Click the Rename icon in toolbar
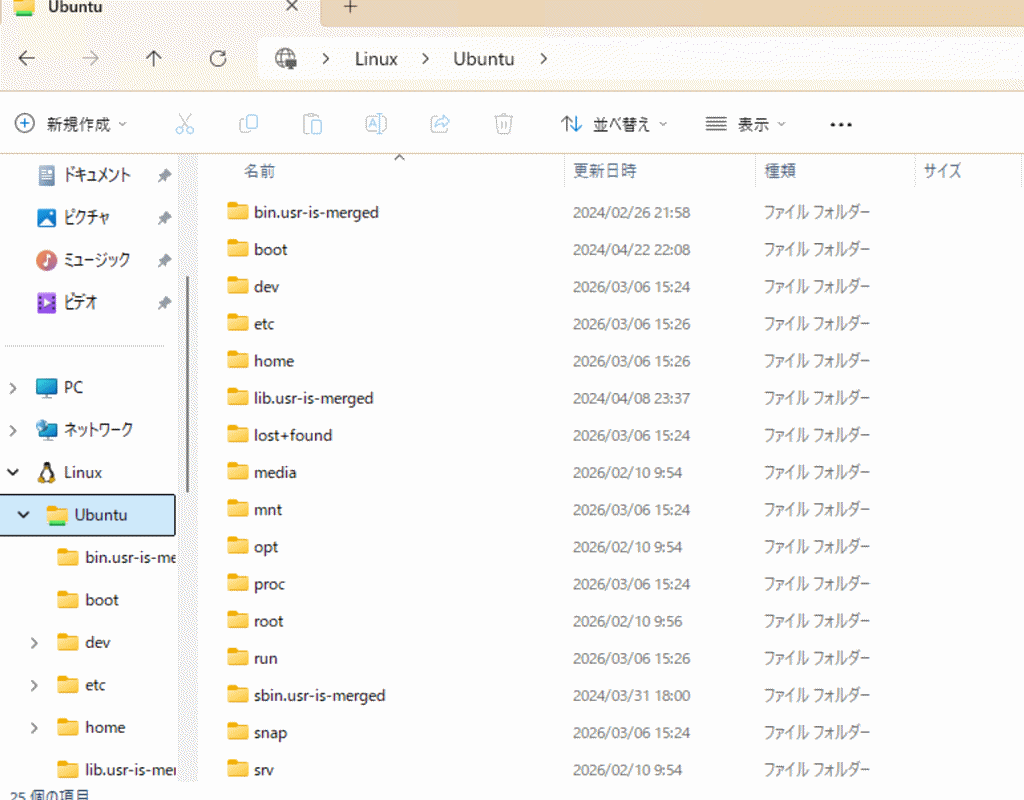The height and width of the screenshot is (800, 1024). (376, 124)
